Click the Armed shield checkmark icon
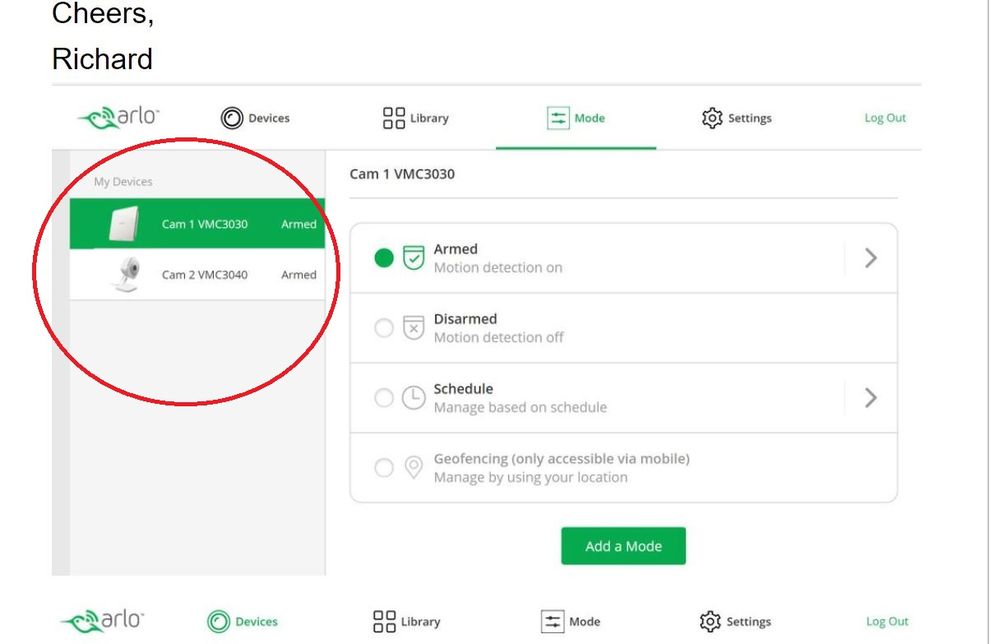999x644 pixels. coord(413,258)
